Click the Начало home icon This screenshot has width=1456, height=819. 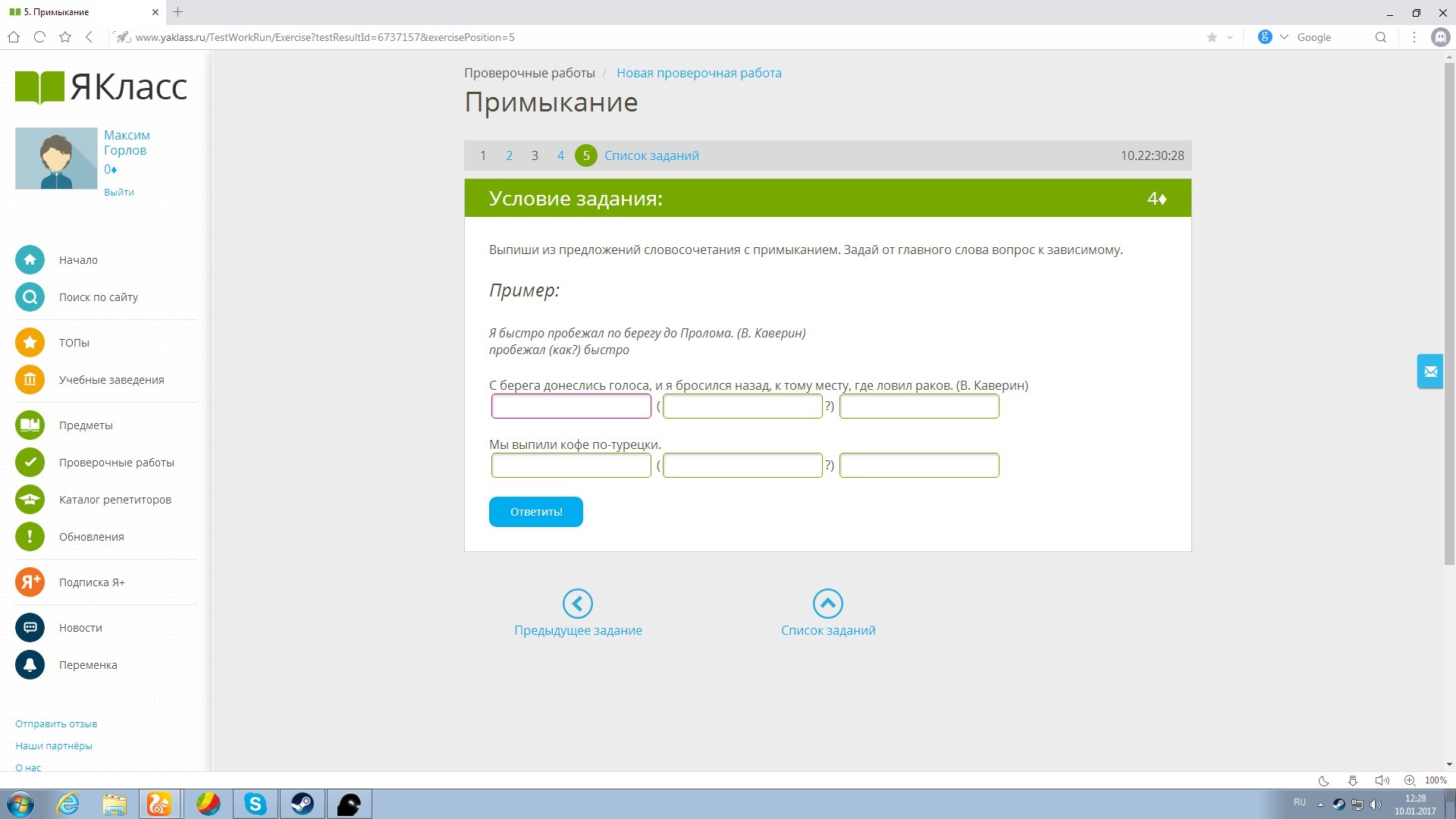[30, 260]
